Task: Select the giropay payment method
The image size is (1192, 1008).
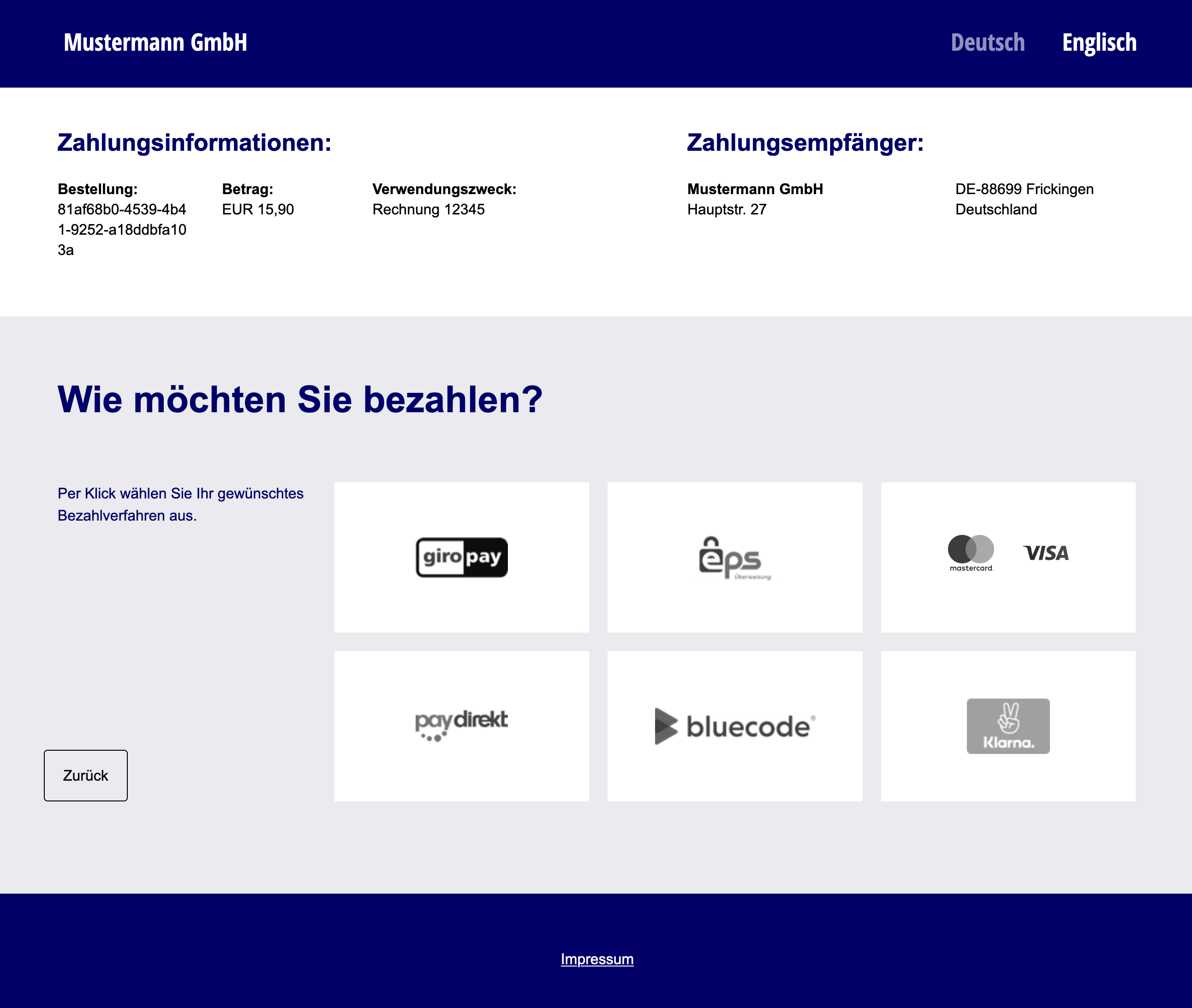Action: click(461, 557)
